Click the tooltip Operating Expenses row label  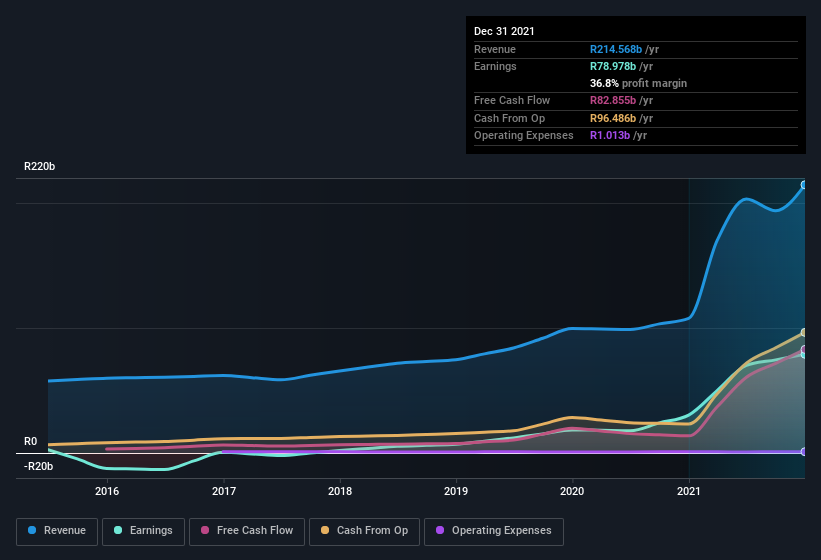pos(524,136)
